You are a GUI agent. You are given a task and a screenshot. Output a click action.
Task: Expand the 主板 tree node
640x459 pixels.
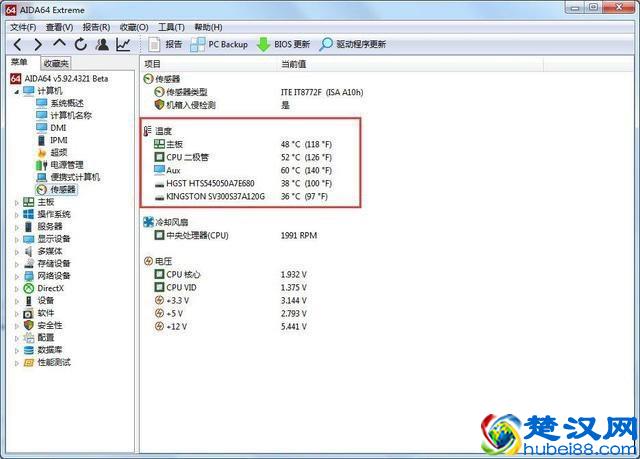[x=16, y=202]
